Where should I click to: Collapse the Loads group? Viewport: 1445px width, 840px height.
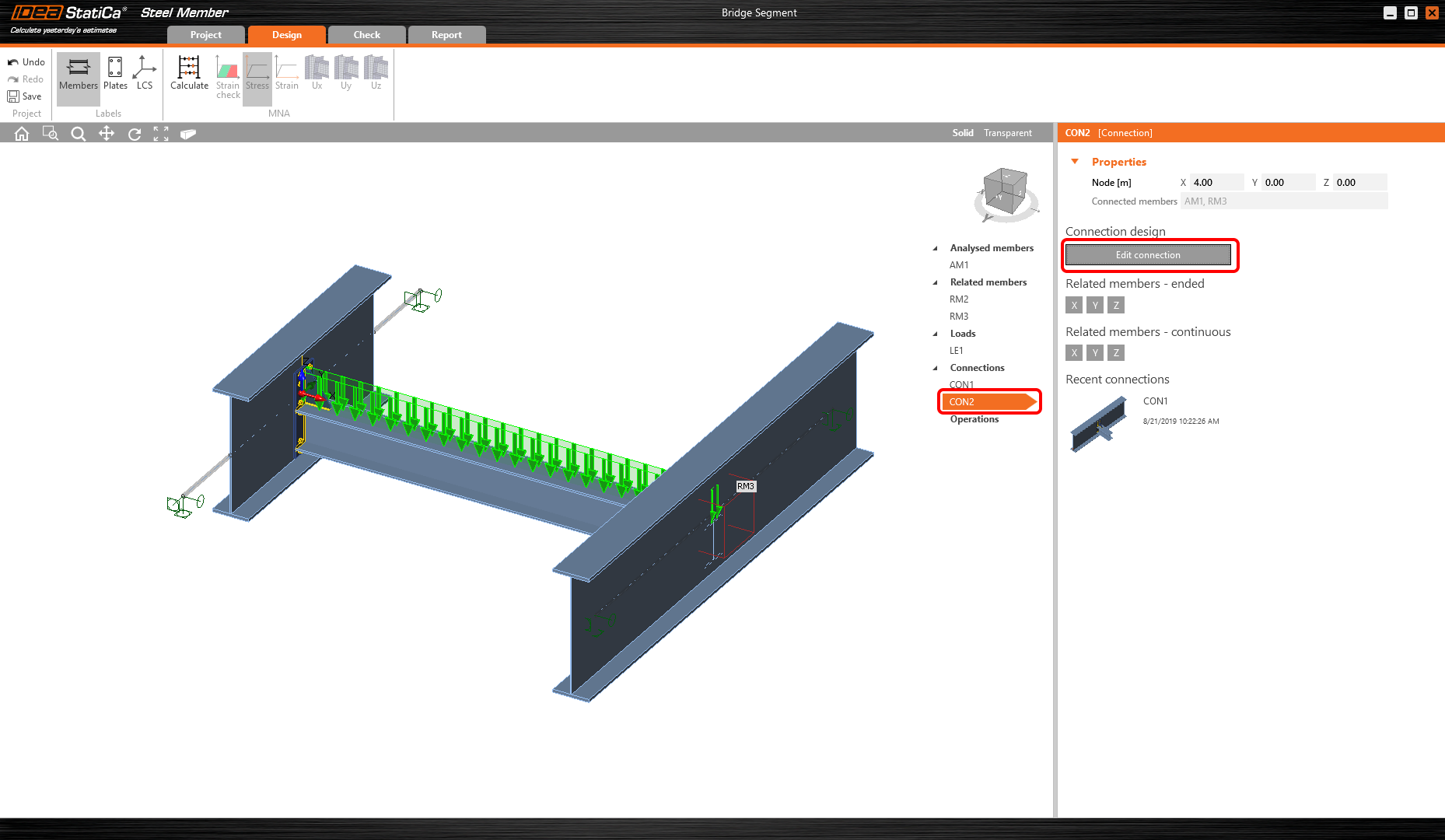936,334
